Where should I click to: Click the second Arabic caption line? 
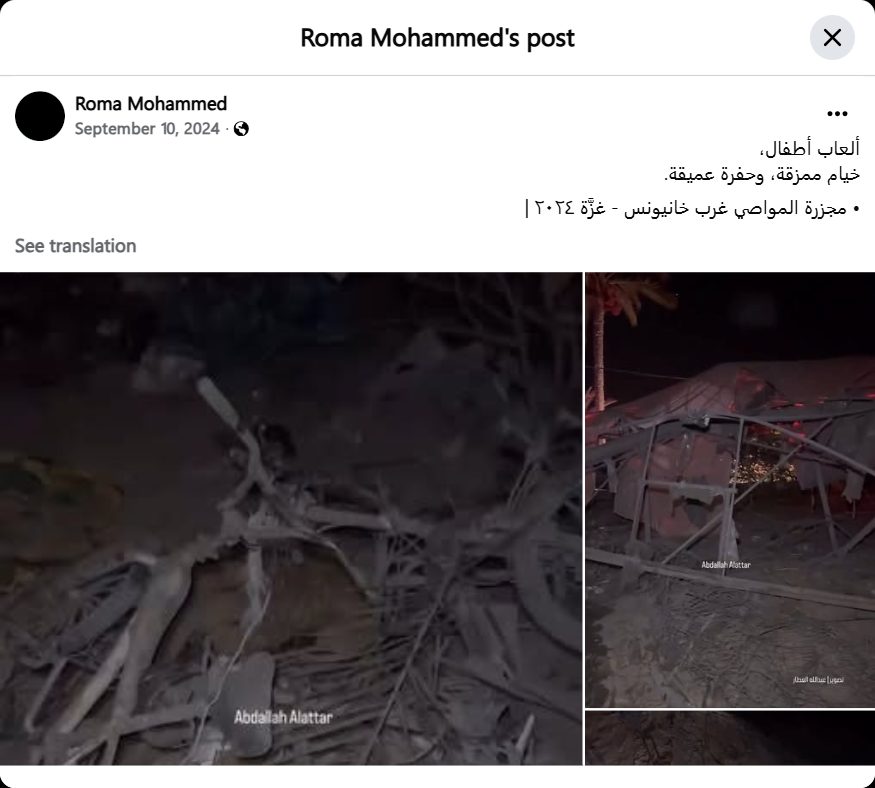(762, 175)
